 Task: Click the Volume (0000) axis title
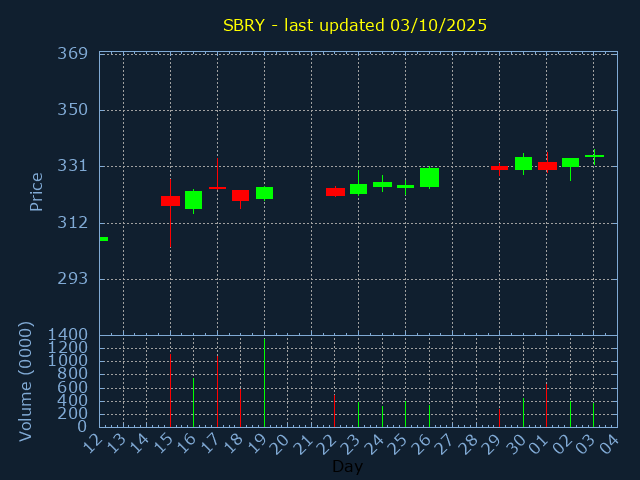click(x=26, y=381)
